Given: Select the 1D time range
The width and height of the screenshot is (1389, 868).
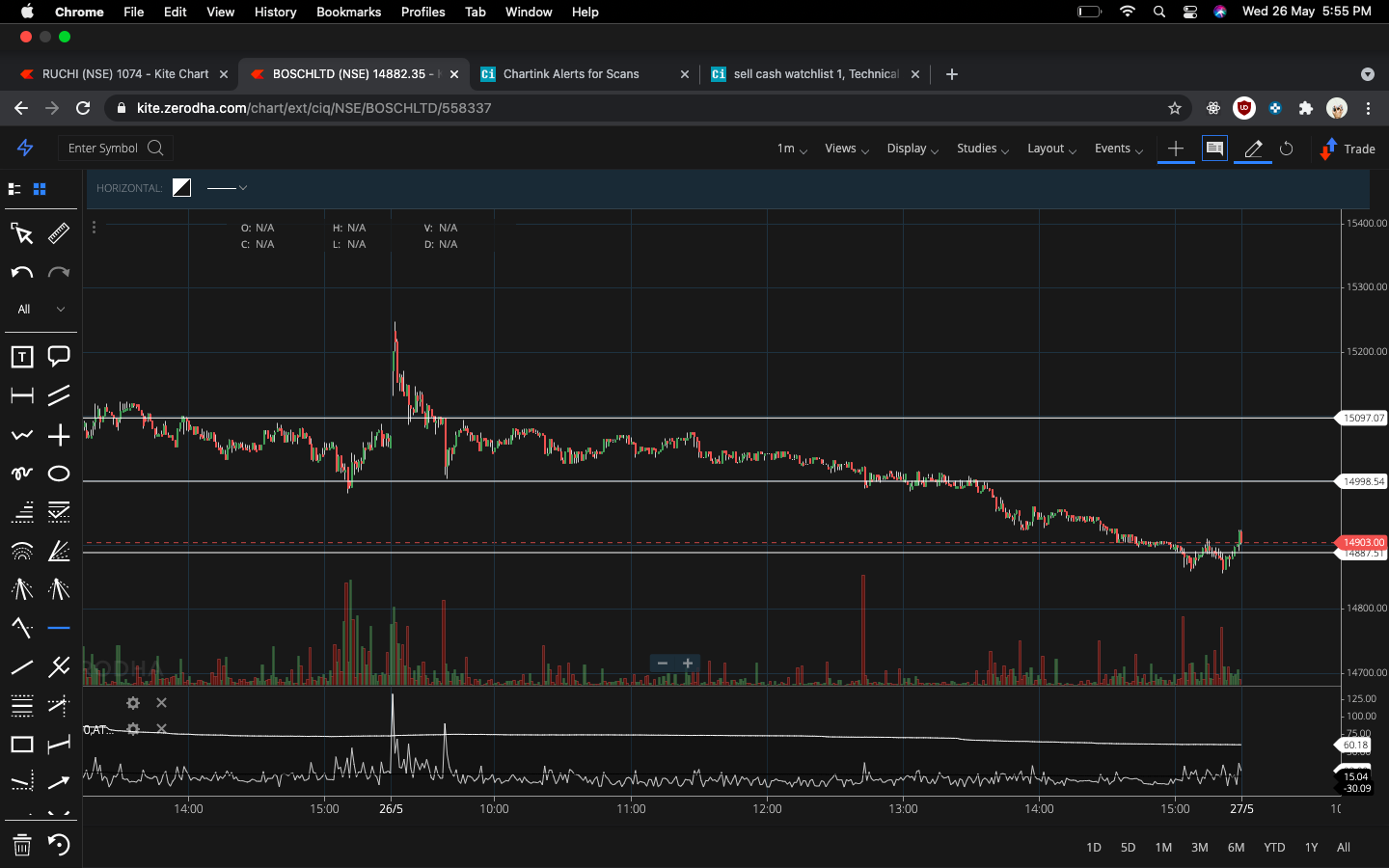Looking at the screenshot, I should 1093,847.
